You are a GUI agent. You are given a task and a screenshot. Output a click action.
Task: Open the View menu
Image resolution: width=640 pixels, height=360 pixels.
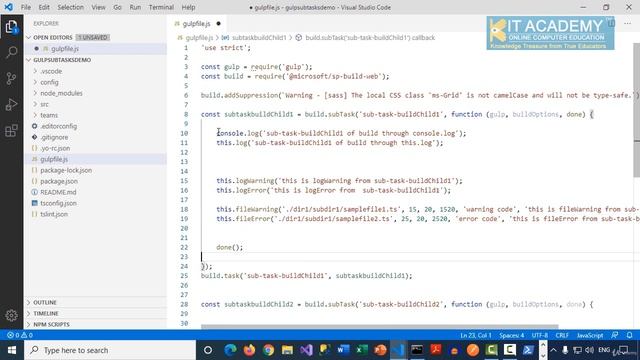[x=98, y=7]
